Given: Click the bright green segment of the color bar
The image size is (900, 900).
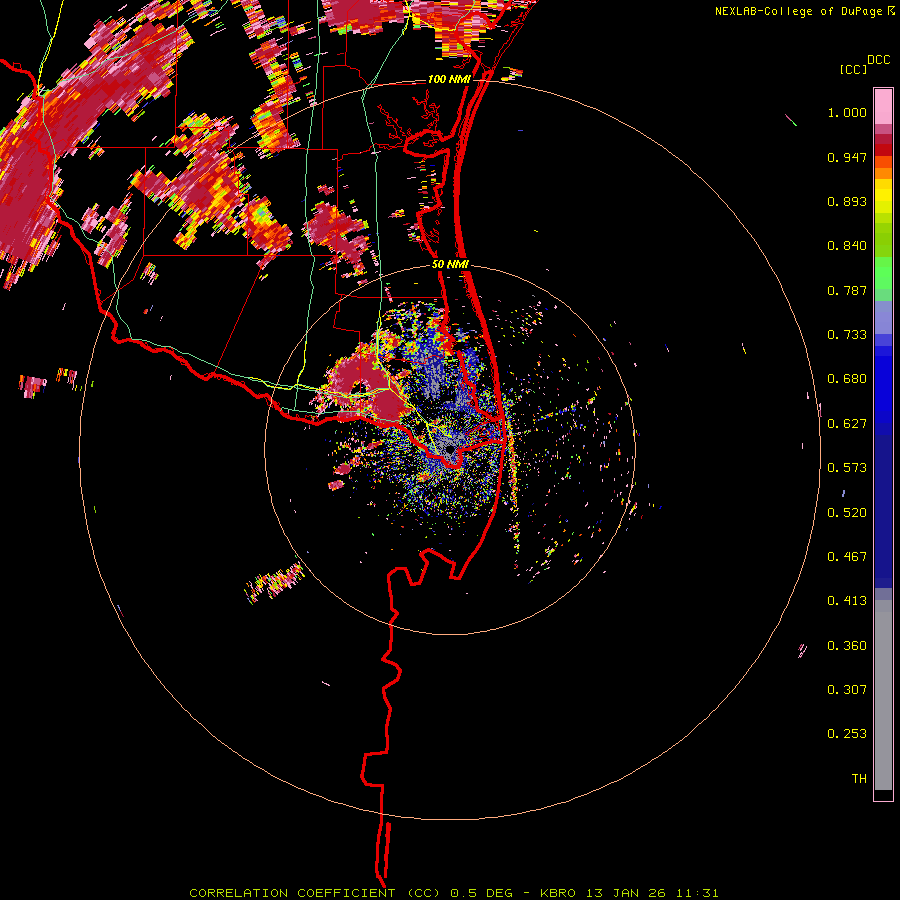Looking at the screenshot, I should [x=883, y=273].
